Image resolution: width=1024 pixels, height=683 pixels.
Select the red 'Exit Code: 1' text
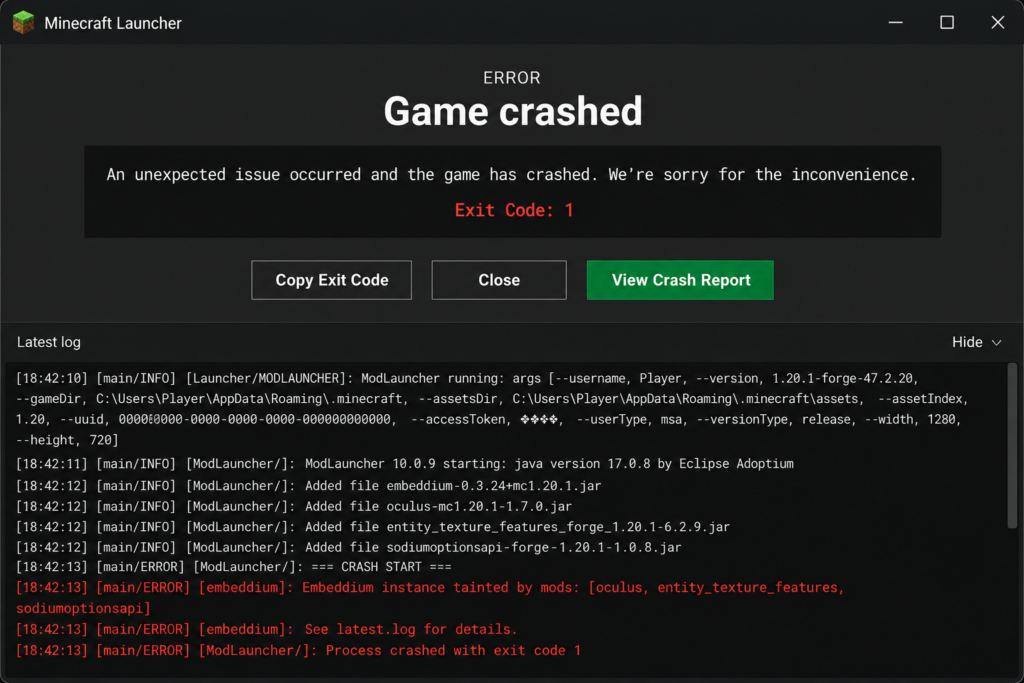[x=513, y=210]
